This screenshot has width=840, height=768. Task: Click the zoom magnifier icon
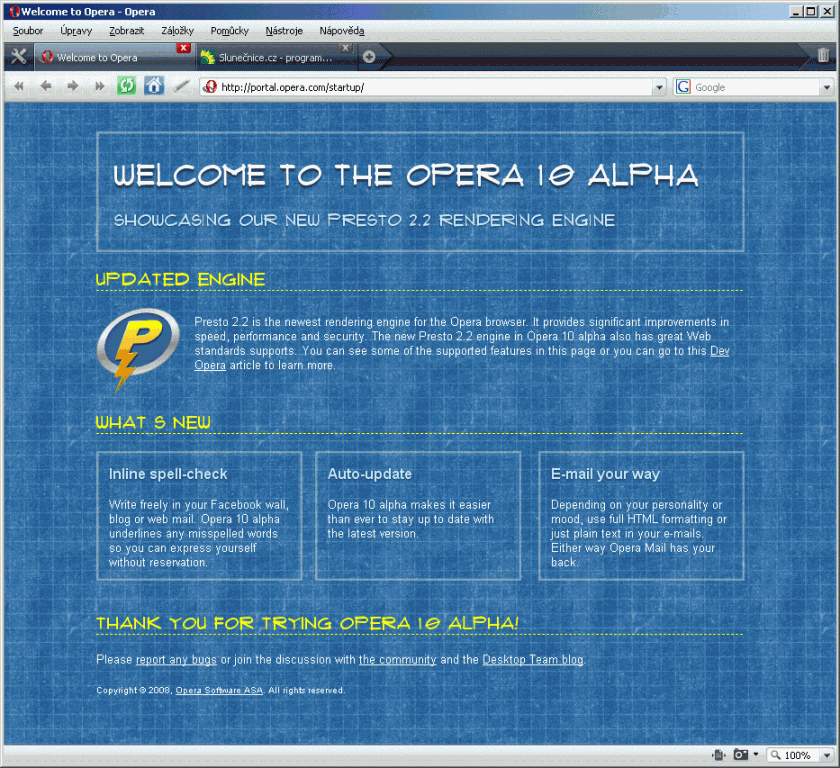coord(776,755)
